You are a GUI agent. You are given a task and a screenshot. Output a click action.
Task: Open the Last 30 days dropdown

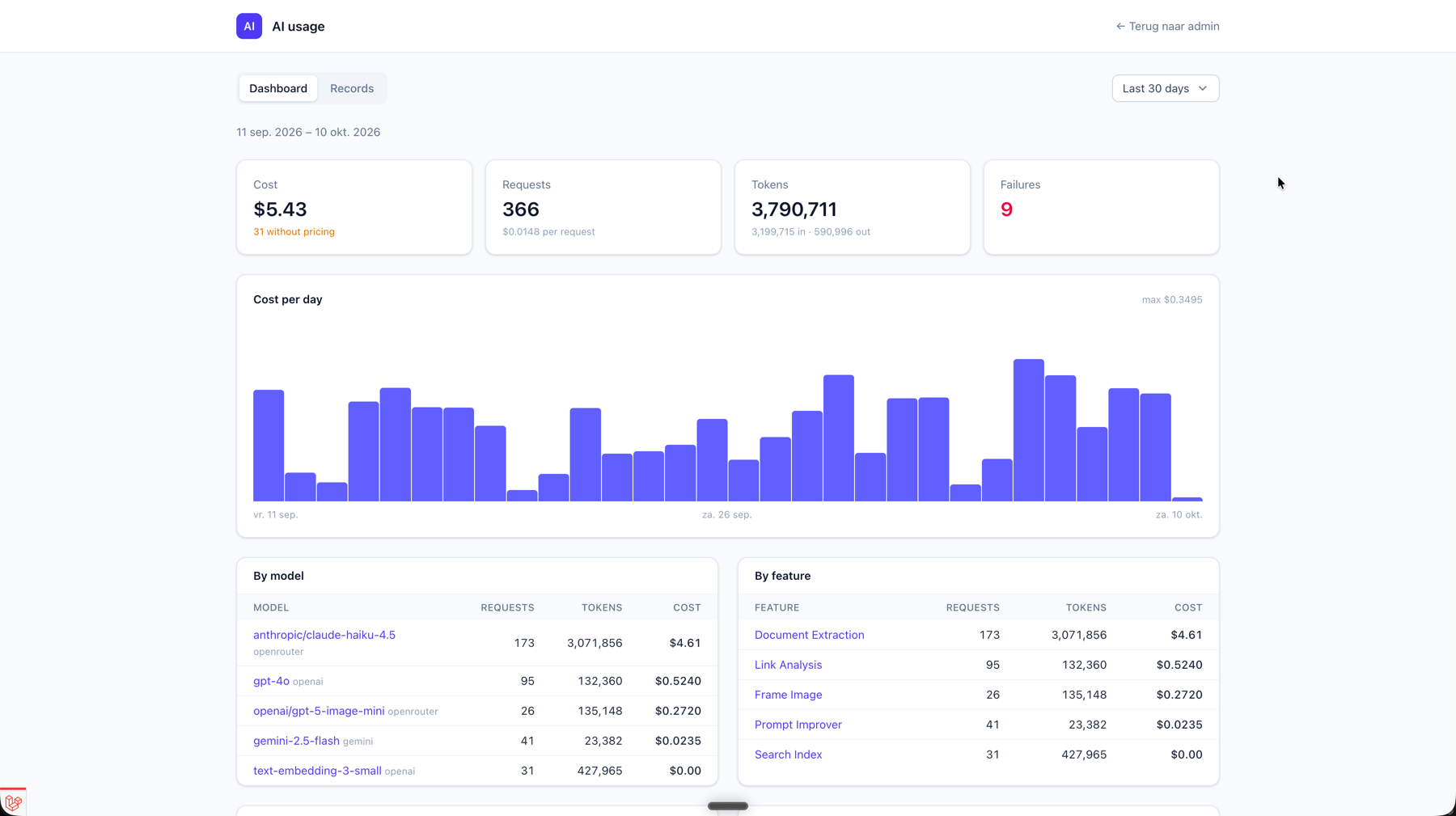click(x=1165, y=88)
